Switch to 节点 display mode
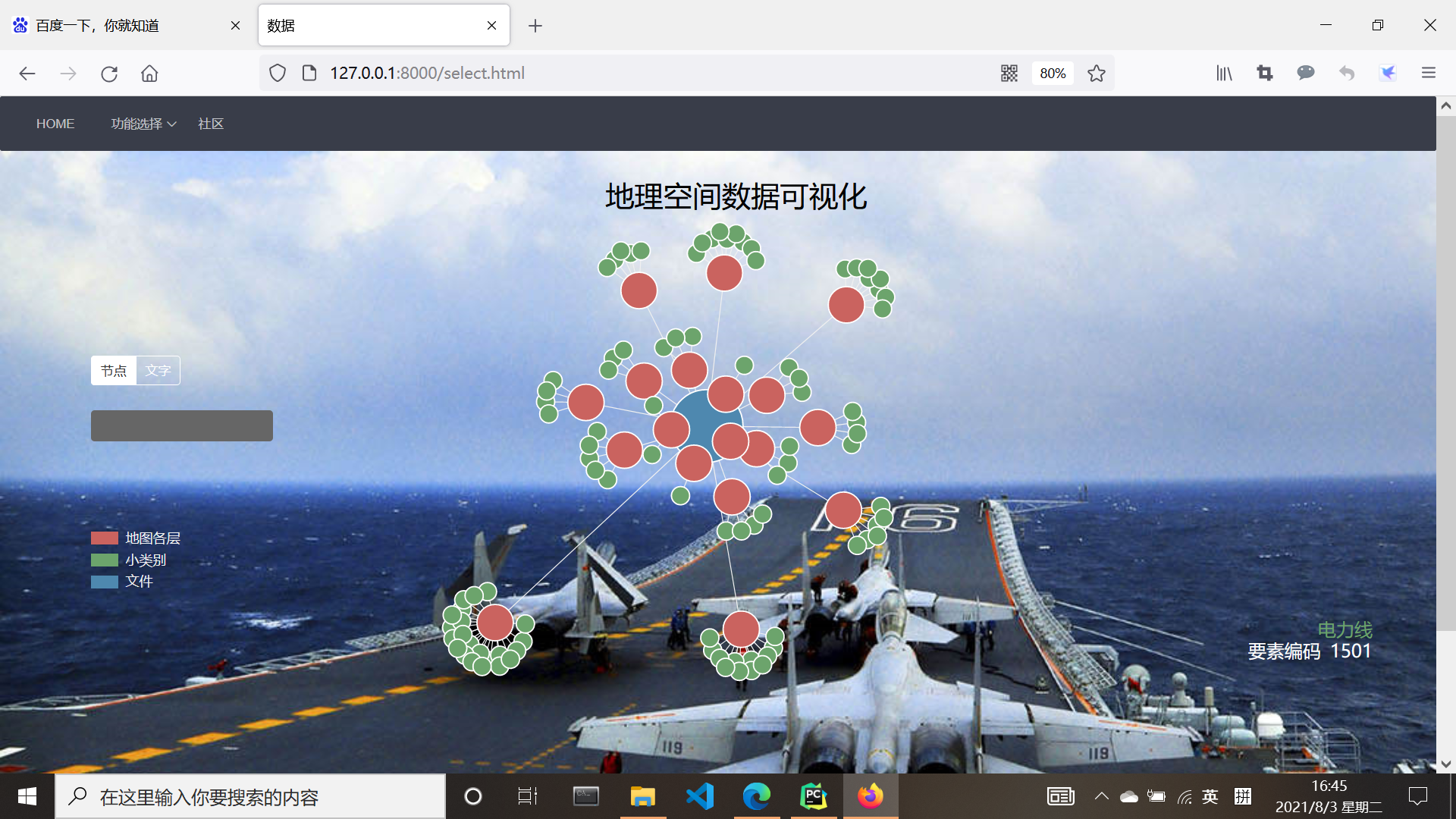Screen dimensions: 1456x819 (114, 371)
